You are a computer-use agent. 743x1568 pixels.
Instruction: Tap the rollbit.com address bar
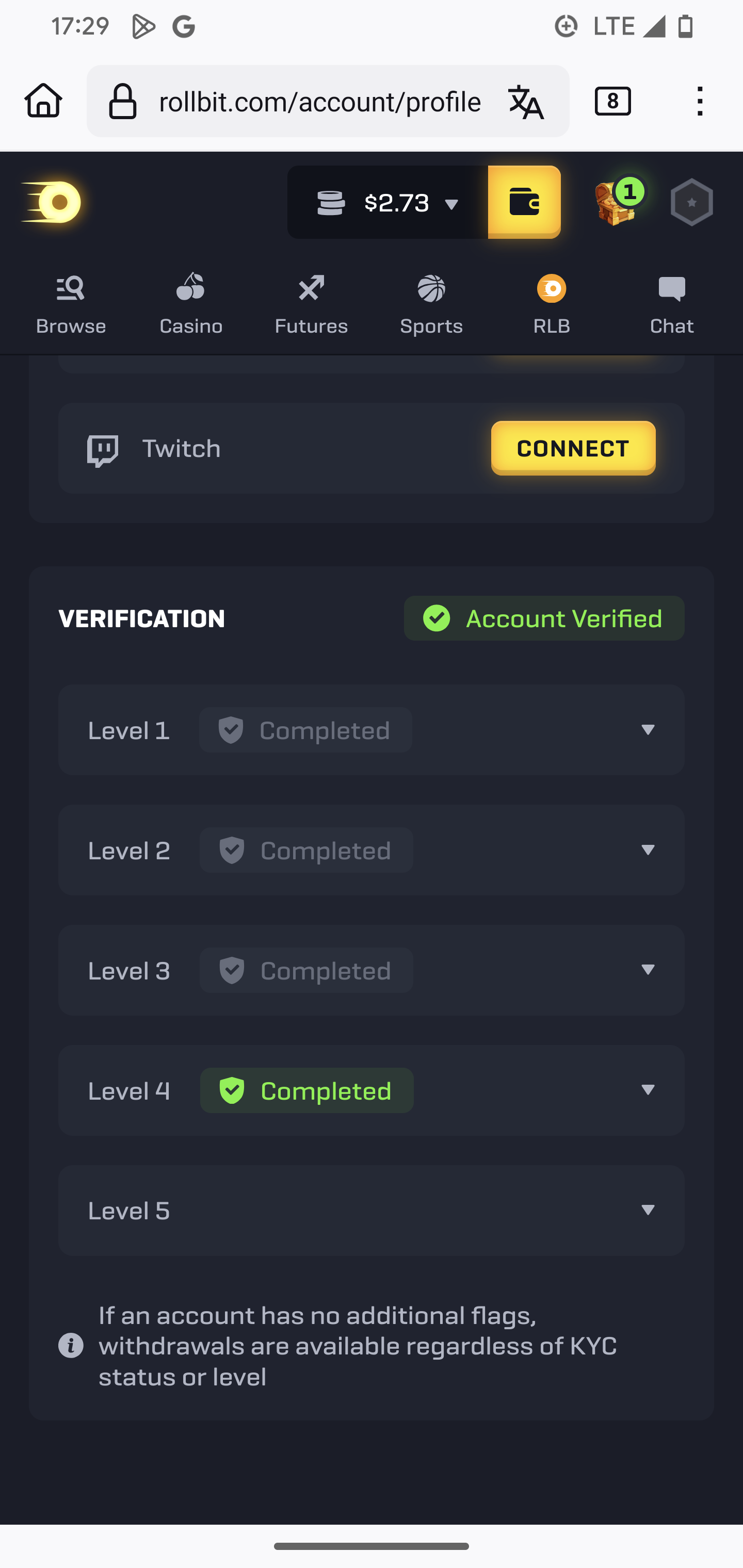pyautogui.click(x=319, y=102)
